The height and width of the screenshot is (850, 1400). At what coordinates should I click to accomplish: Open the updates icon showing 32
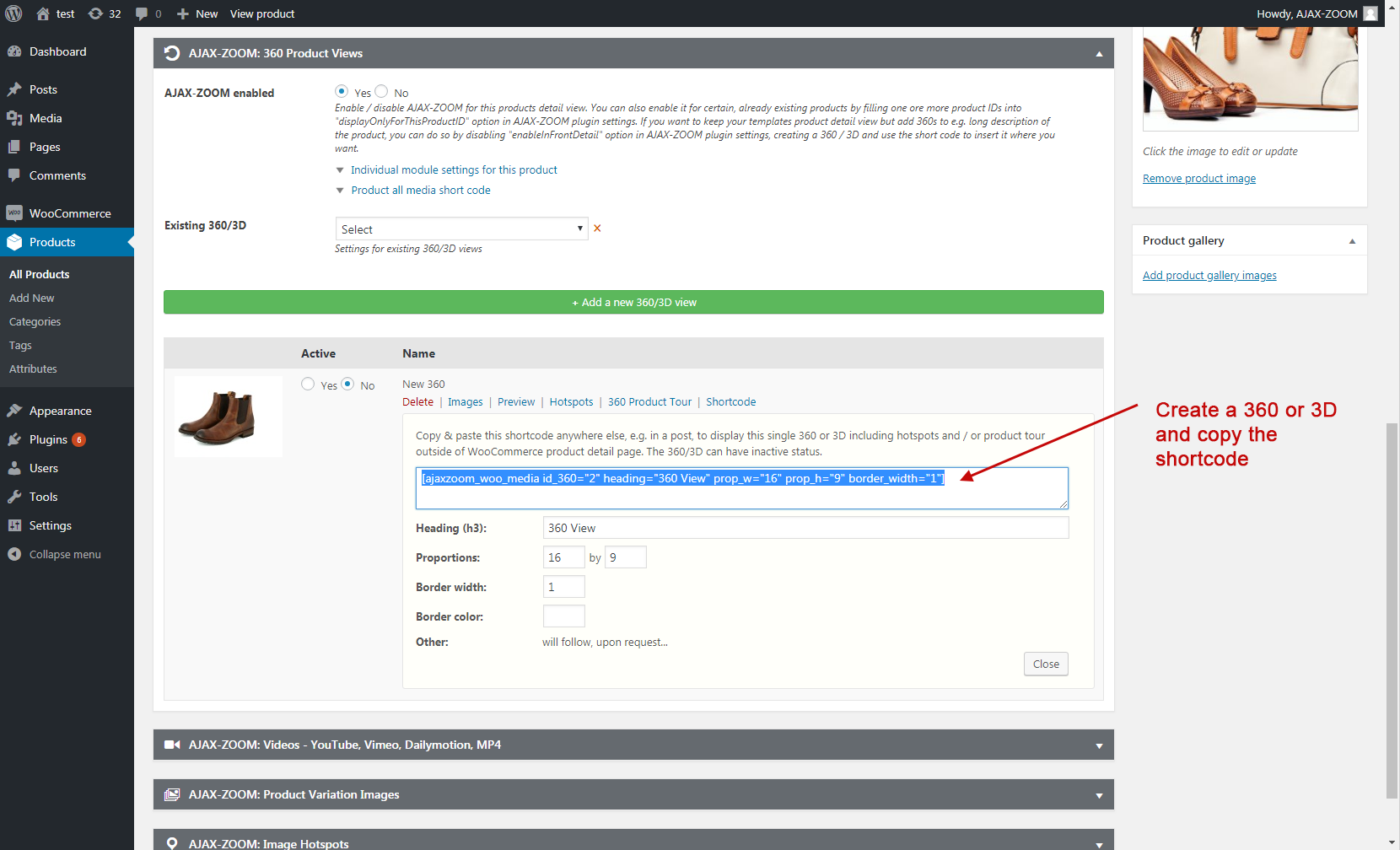[x=95, y=13]
